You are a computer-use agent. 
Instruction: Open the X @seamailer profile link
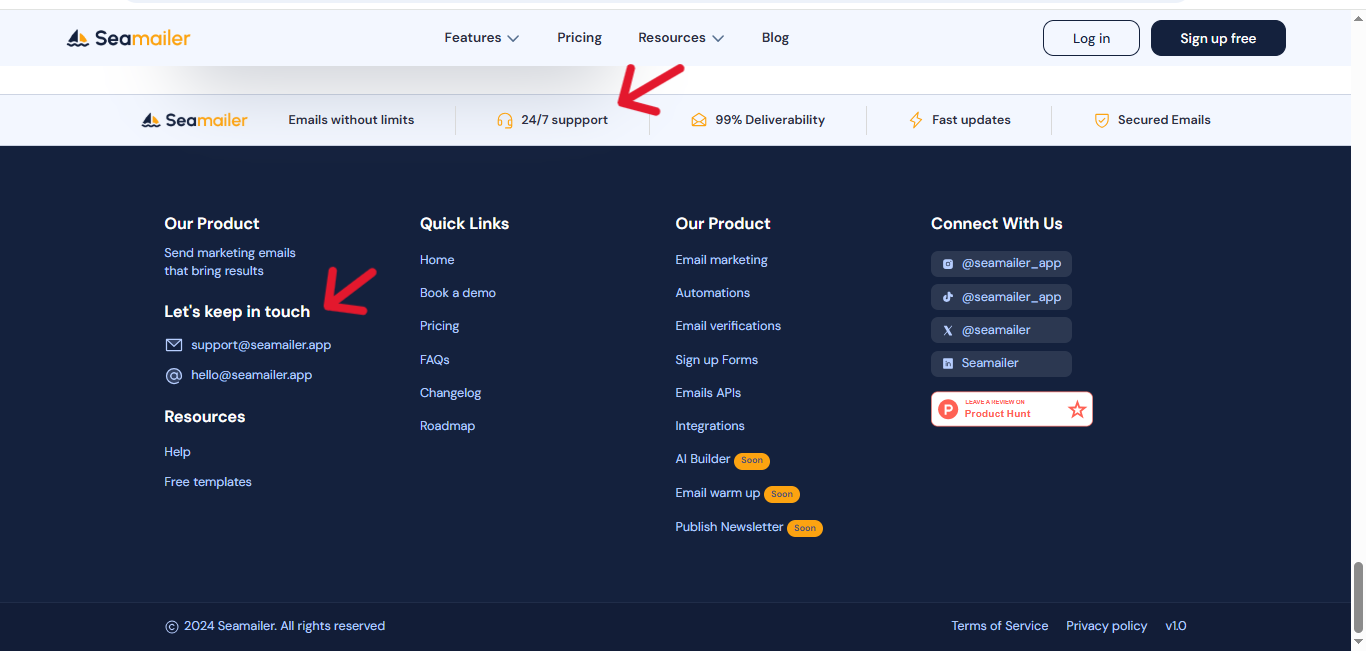tap(1001, 330)
